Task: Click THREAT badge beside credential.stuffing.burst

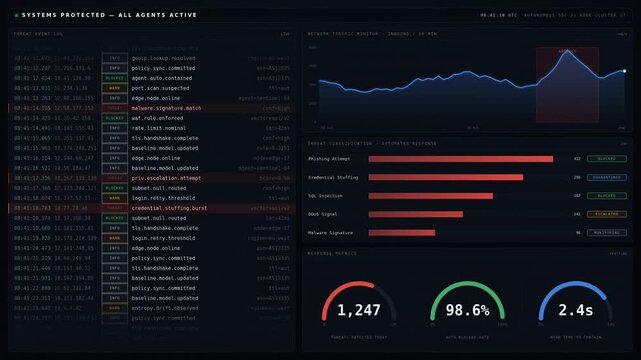Action: 114,208
